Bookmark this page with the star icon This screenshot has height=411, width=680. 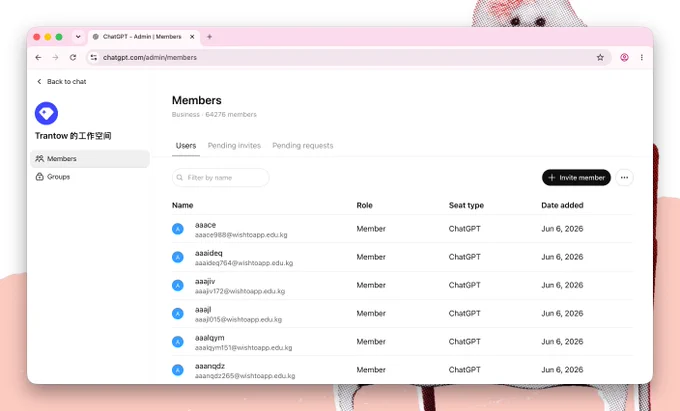pos(600,57)
